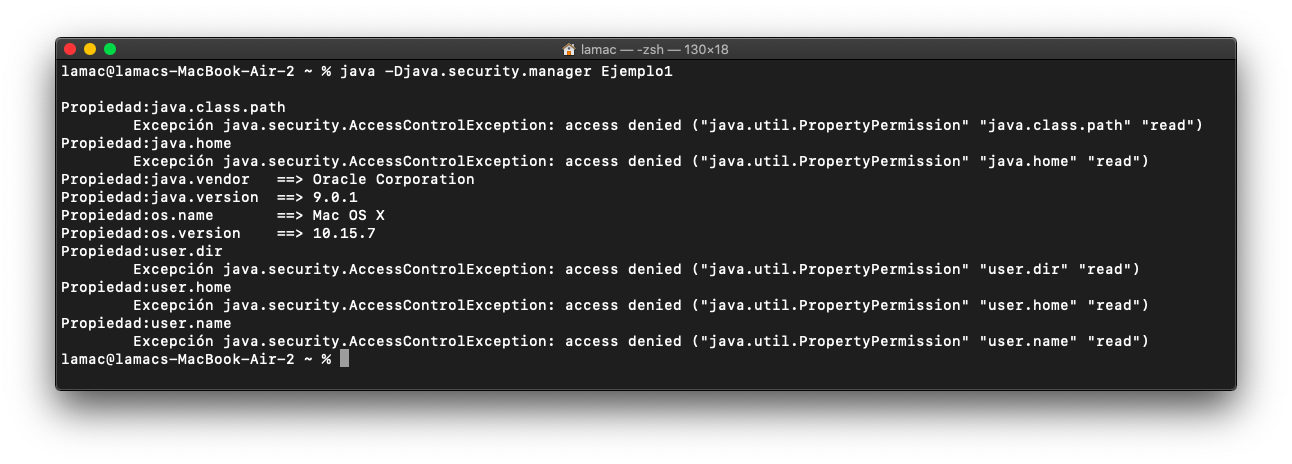Click the exception text mentioning "user.name" "read"
1292x464 pixels.
641,341
